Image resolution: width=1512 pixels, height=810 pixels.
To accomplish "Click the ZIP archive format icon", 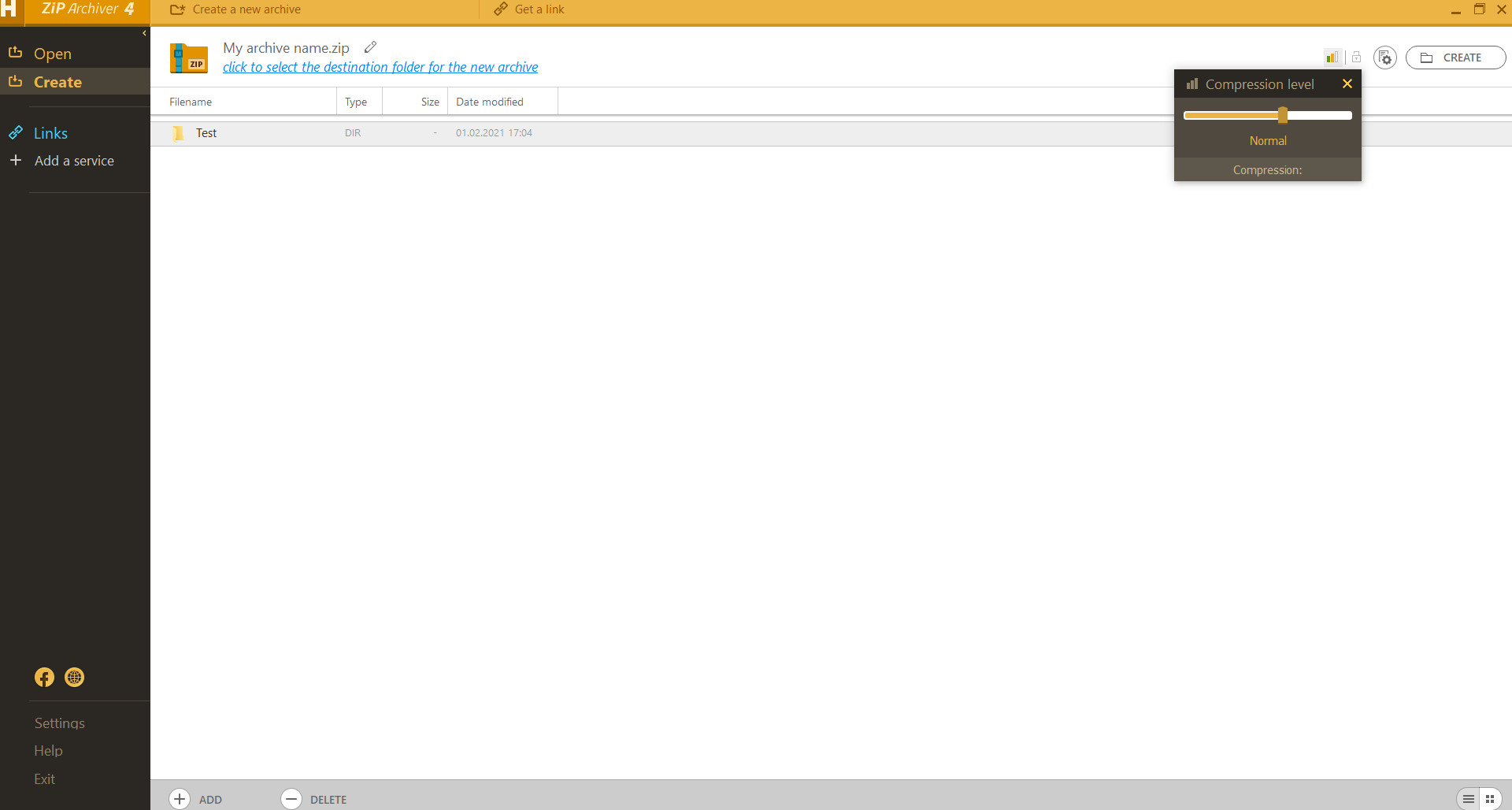I will coord(189,58).
